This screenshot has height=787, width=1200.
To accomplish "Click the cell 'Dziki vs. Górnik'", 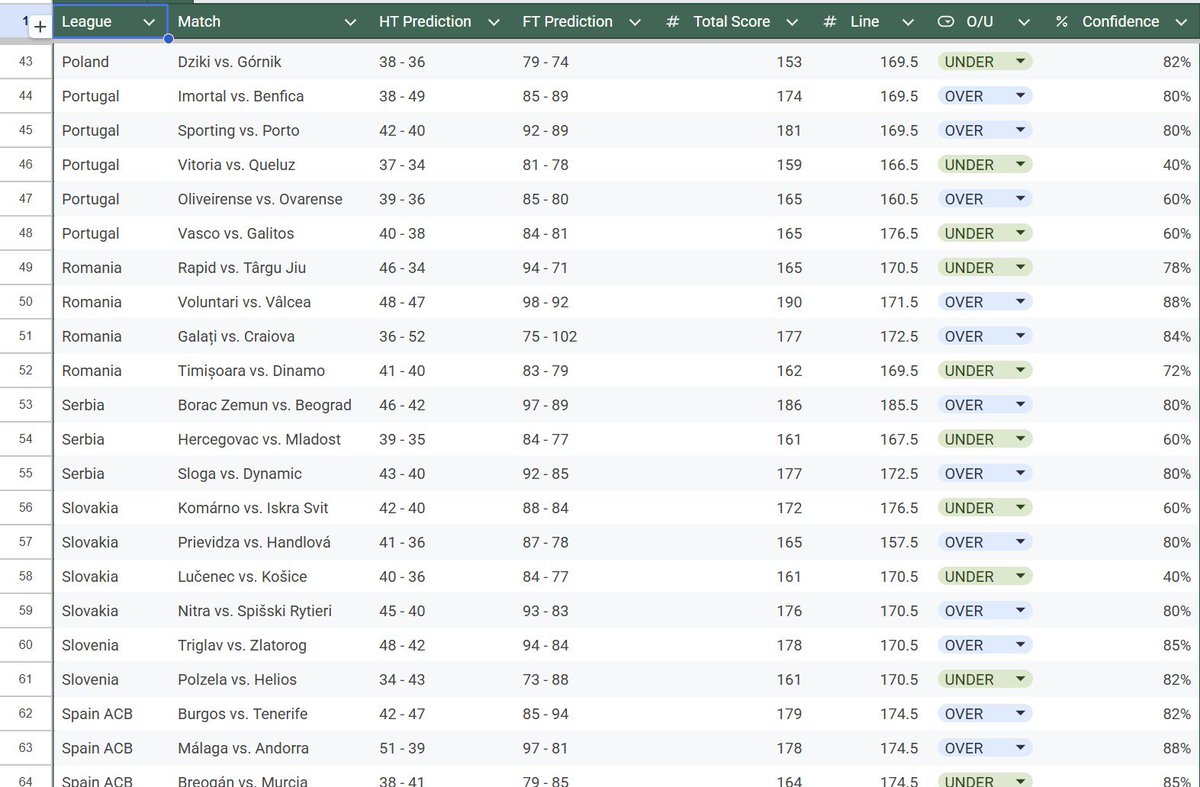I will tap(269, 62).
